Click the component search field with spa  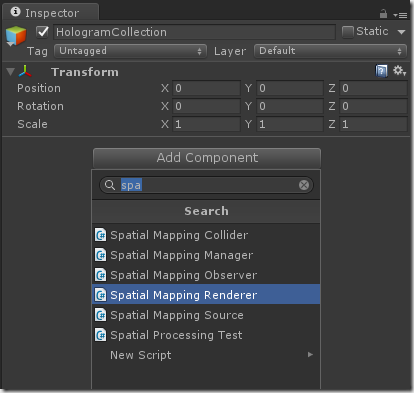point(206,185)
